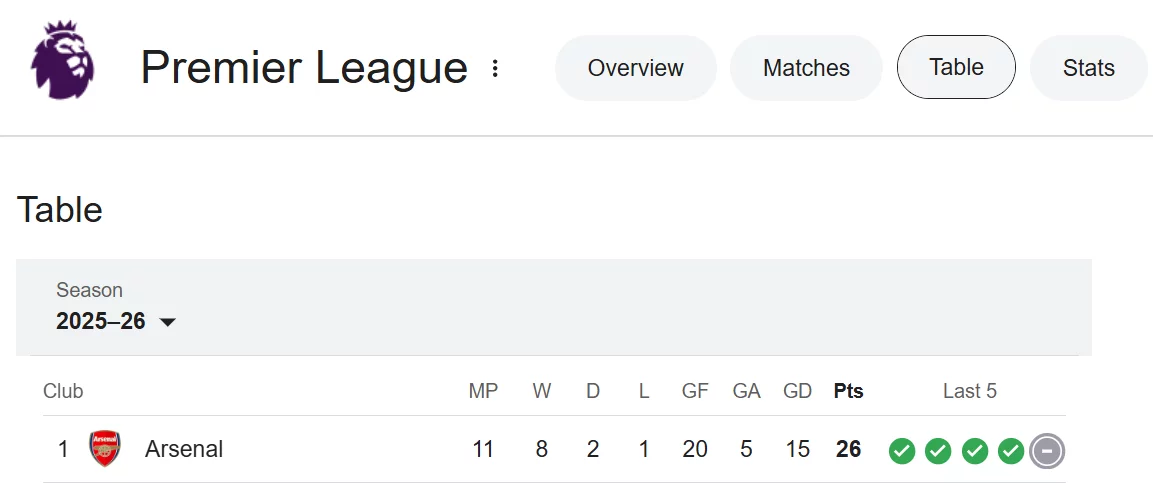Open the three-dot more options menu
The height and width of the screenshot is (483, 1153).
tap(495, 68)
